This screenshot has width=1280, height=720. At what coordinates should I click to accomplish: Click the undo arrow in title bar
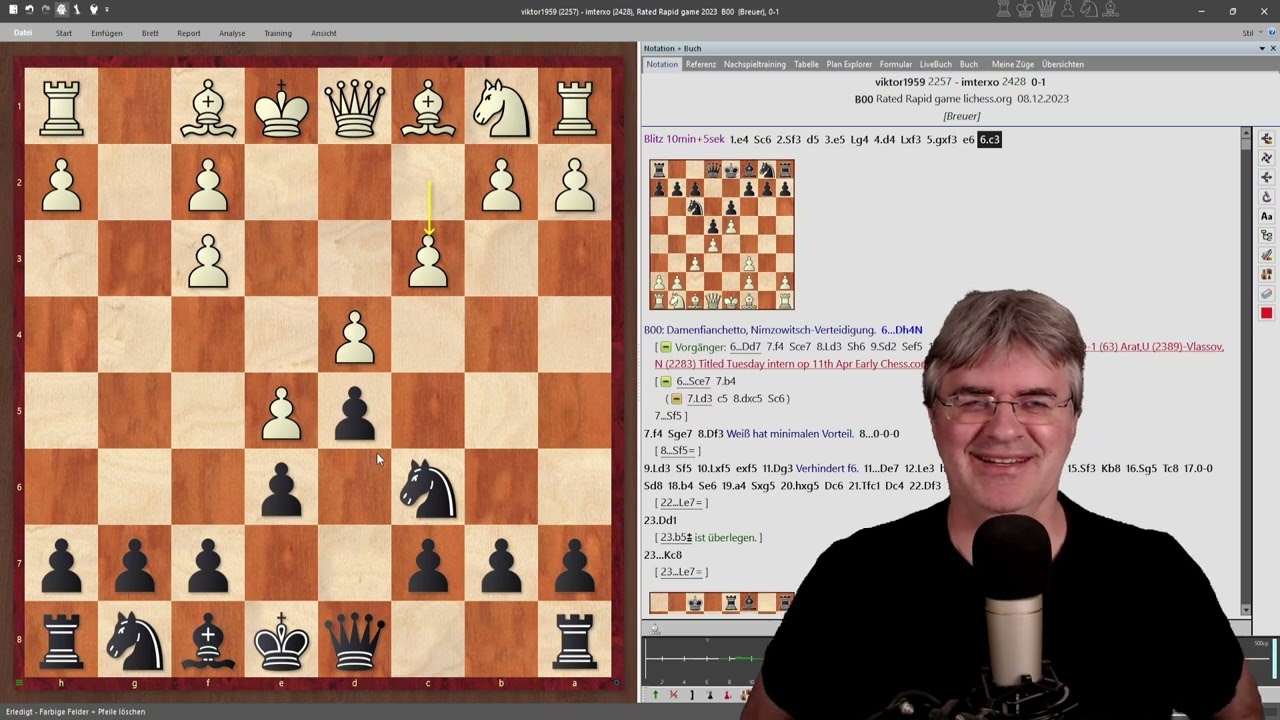pyautogui.click(x=30, y=10)
